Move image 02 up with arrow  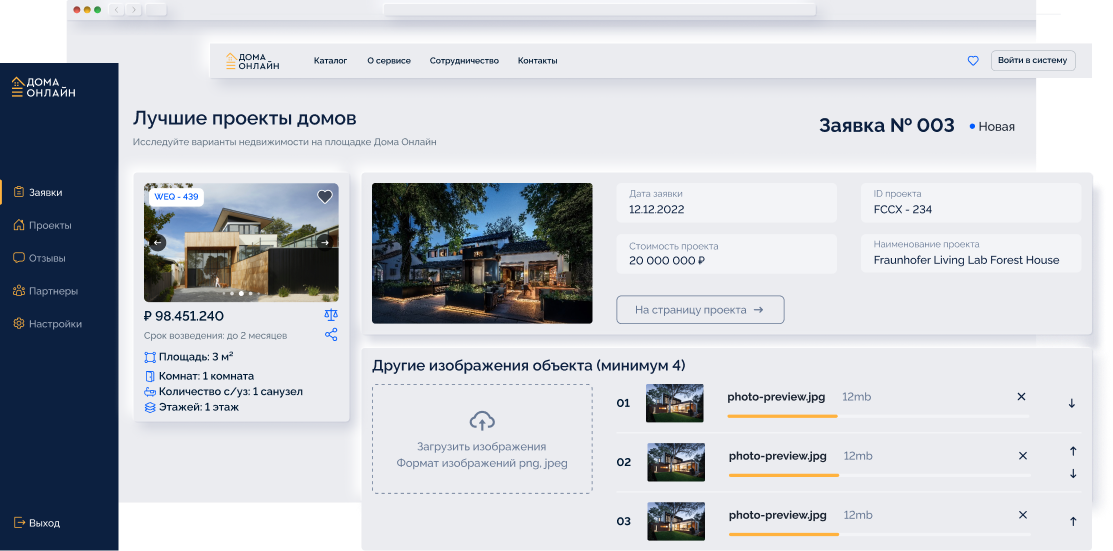click(1073, 452)
